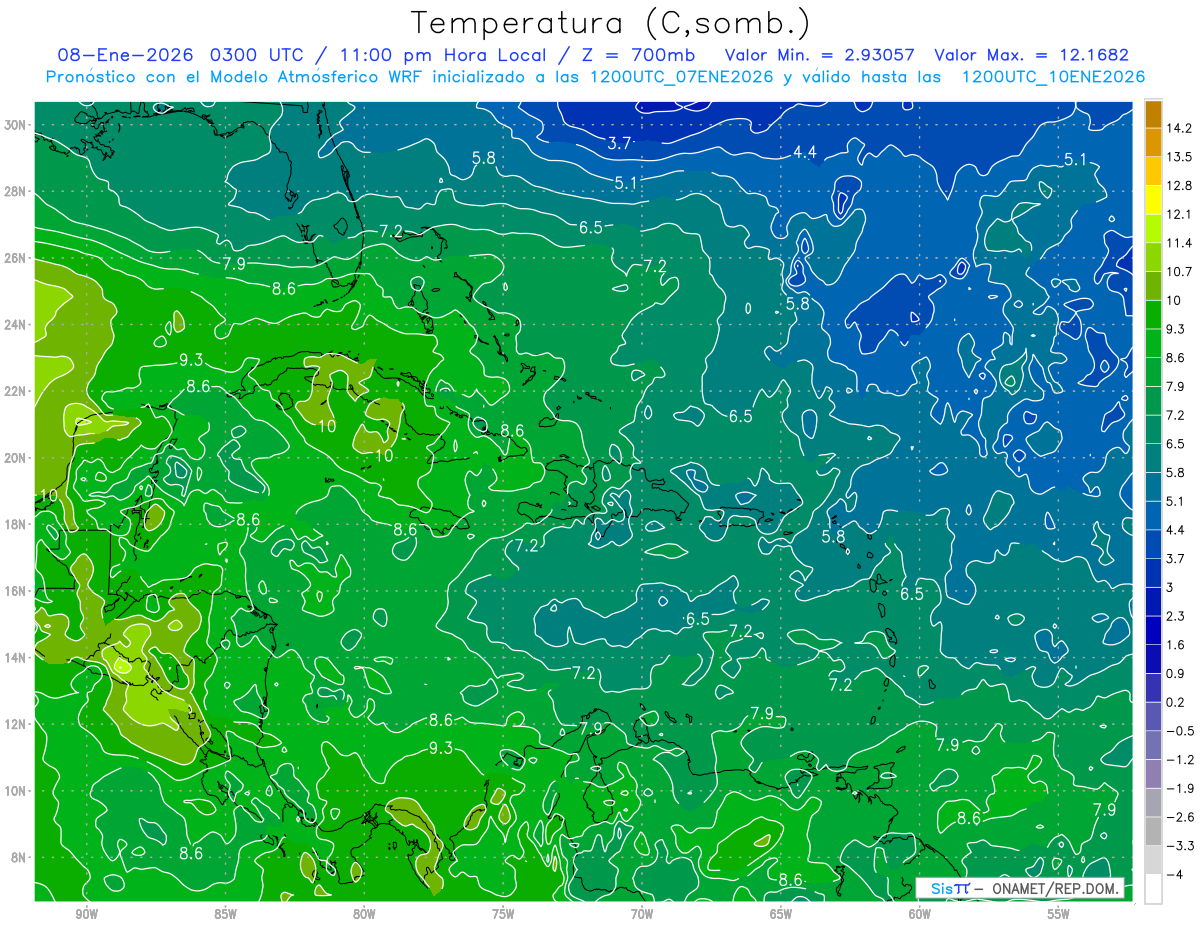Pick the yellow colorbar swatch between 12.1 and 12.8
This screenshot has width=1200, height=927.
point(1153,200)
